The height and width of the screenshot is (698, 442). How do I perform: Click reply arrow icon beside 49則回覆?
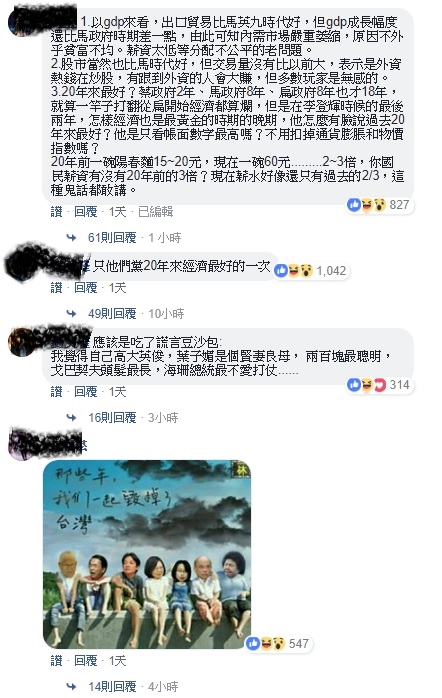tap(71, 314)
